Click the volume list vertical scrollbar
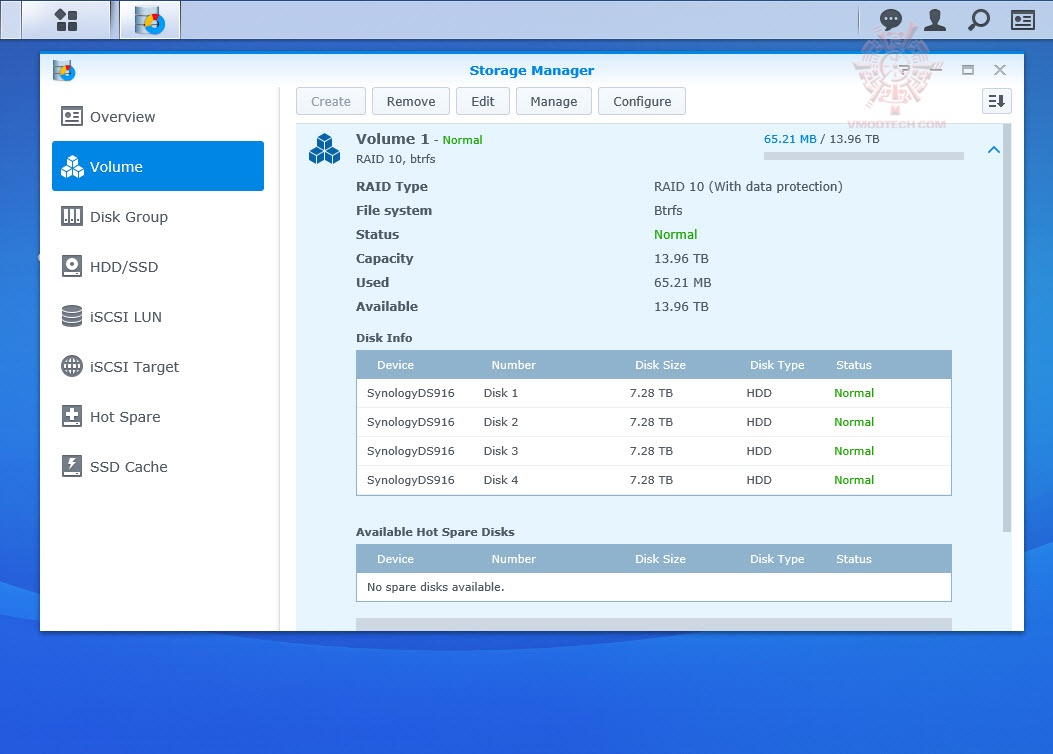 coord(1007,328)
